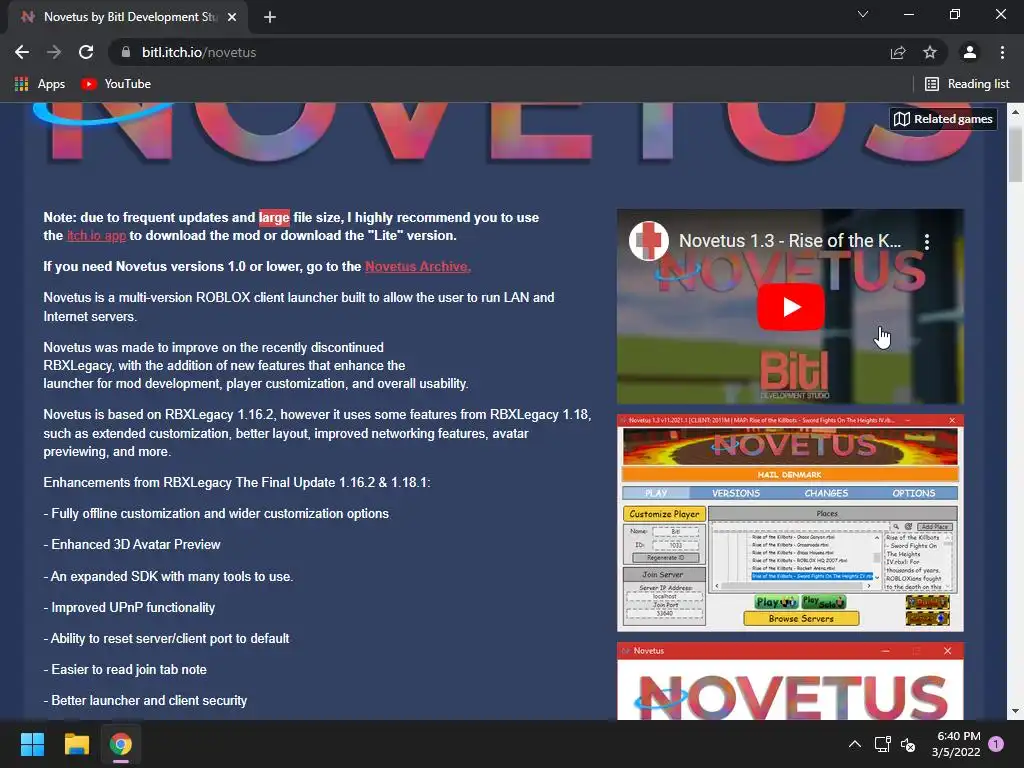Click the muted volume icon in the tray

tap(908, 744)
